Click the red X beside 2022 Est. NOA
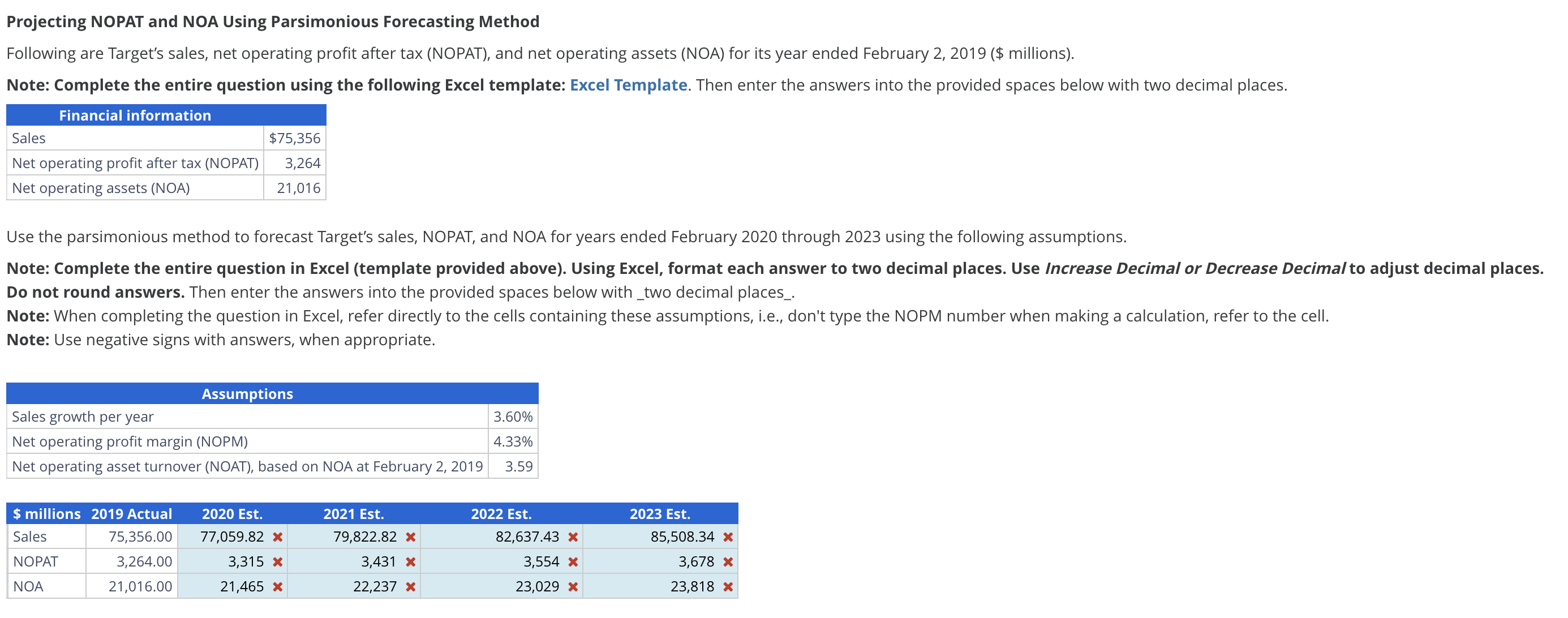The image size is (1568, 618). tap(573, 587)
